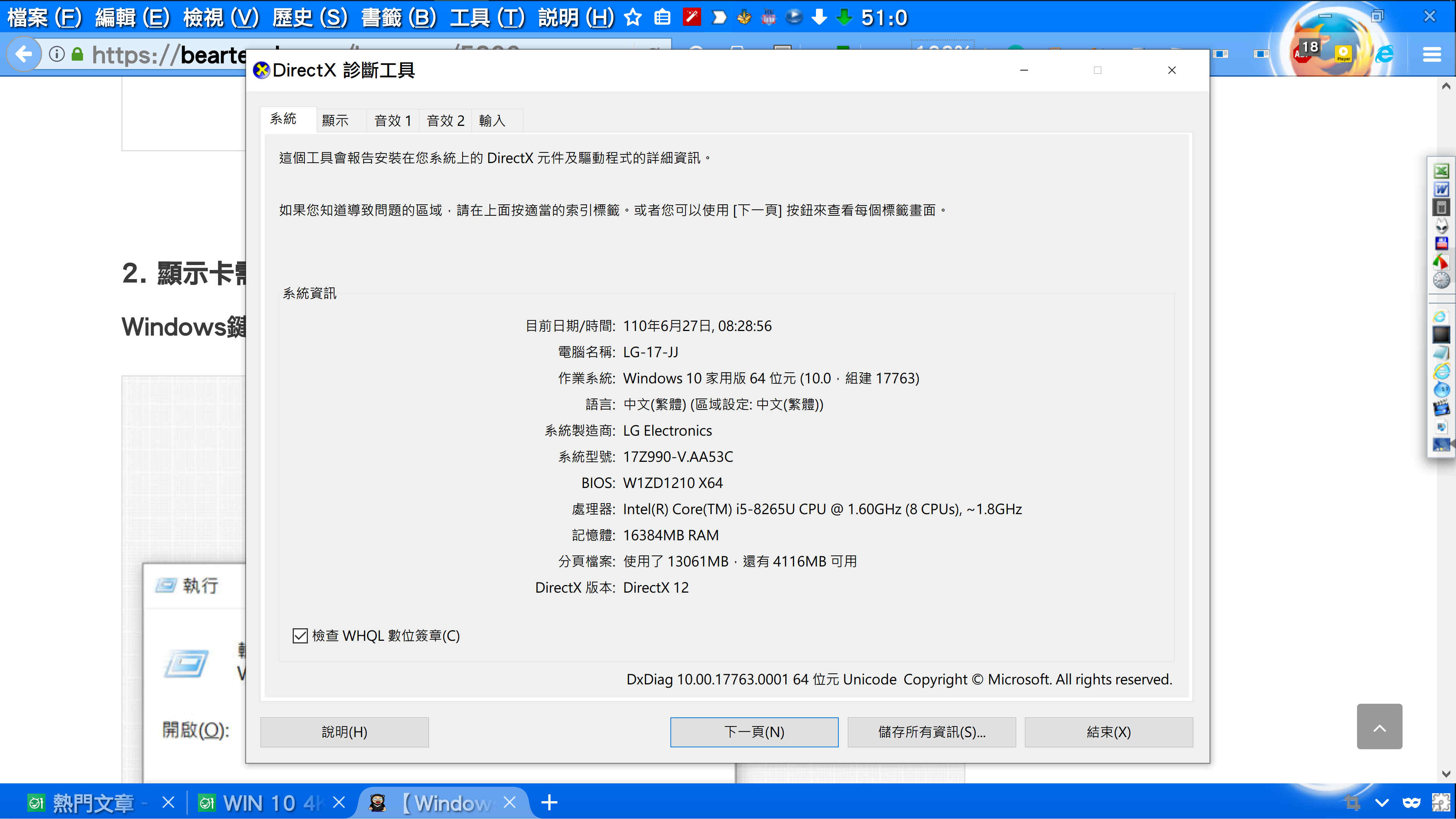Click the puzzle piece addon icon in tab bar
1456x819 pixels.
point(1441,802)
